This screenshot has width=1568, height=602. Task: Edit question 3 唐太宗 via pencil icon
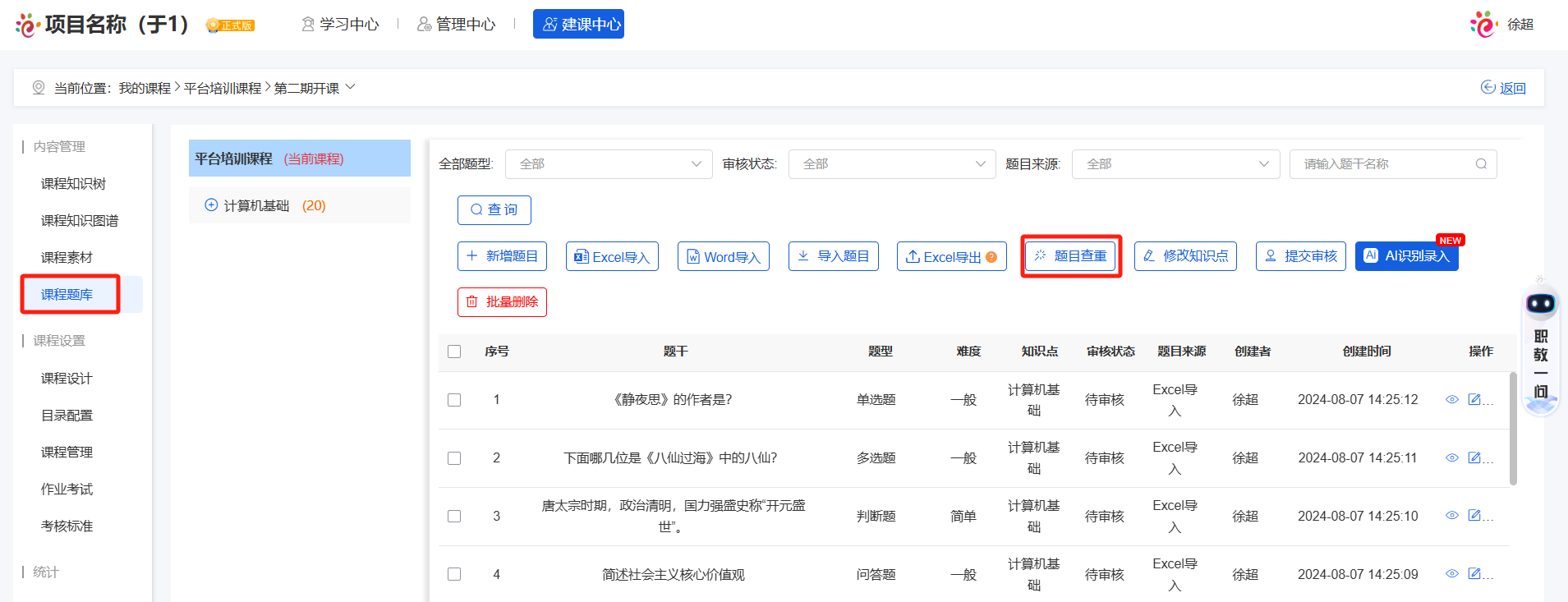click(x=1474, y=516)
